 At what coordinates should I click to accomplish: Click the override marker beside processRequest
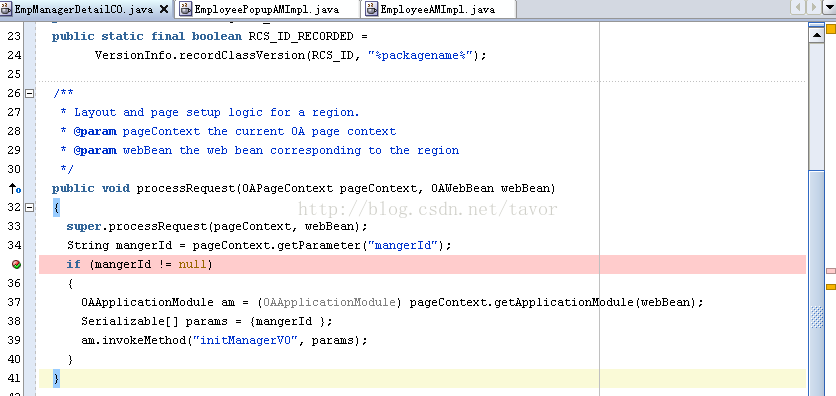tap(15, 188)
